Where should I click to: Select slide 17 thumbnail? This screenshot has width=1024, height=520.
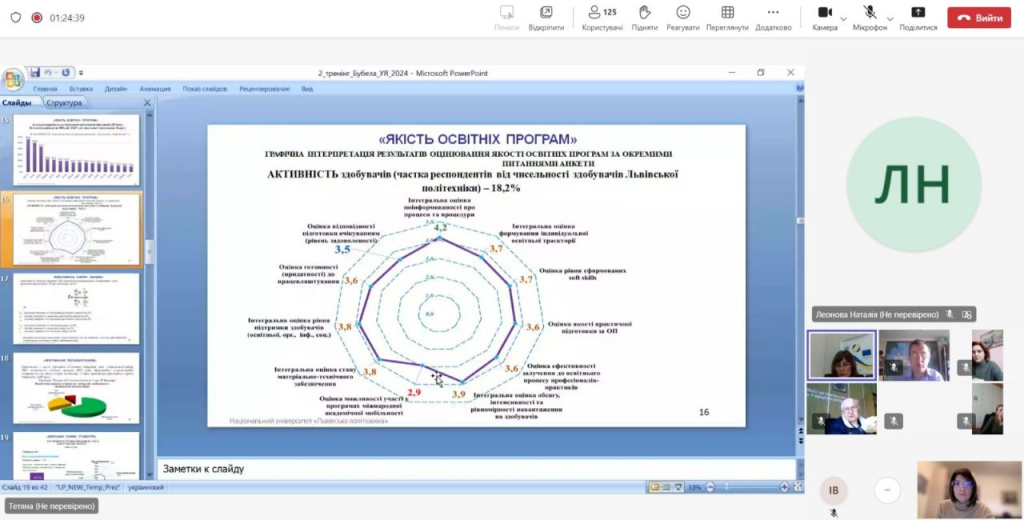tap(76, 308)
